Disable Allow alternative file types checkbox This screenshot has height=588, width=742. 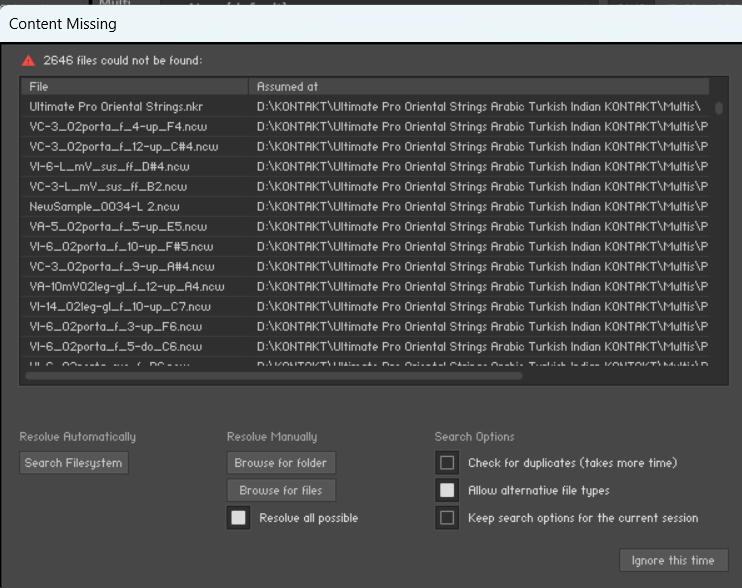coord(447,490)
